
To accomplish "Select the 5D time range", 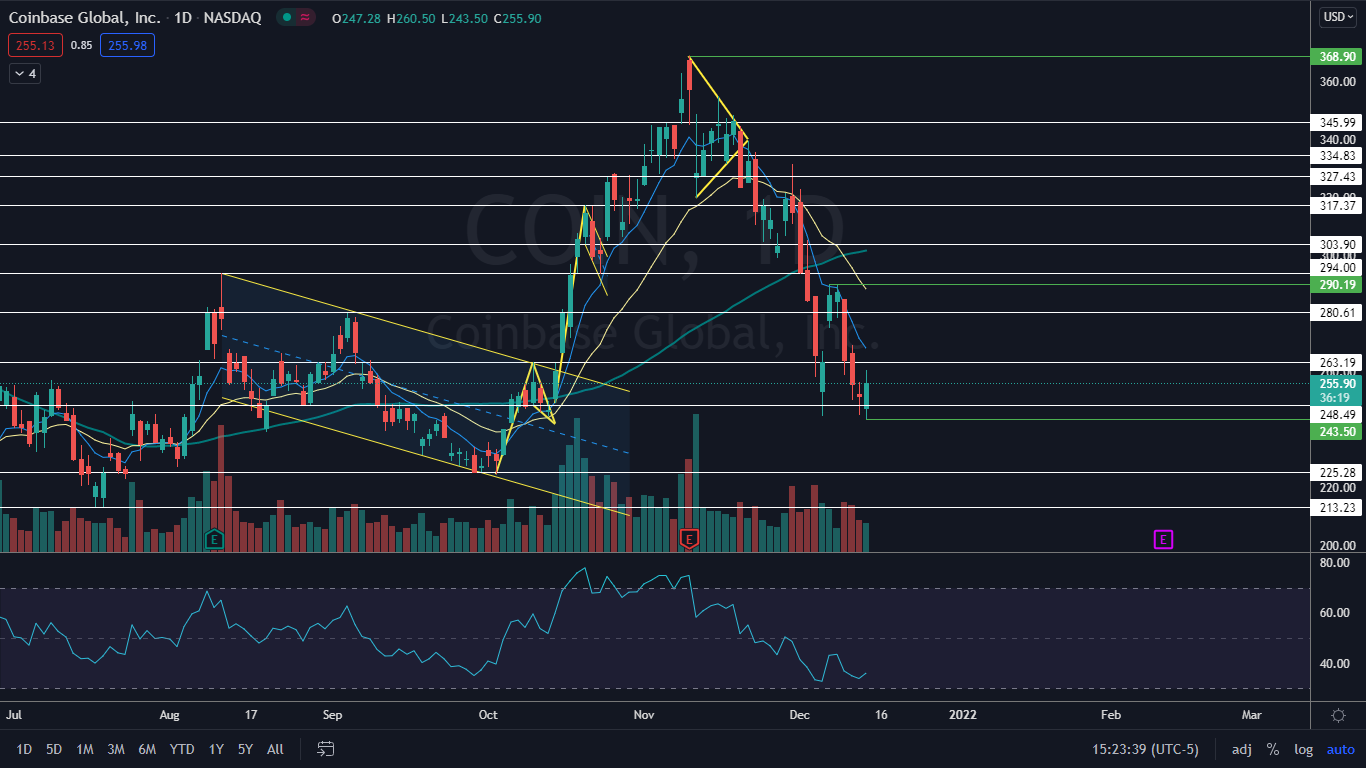I will 54,749.
